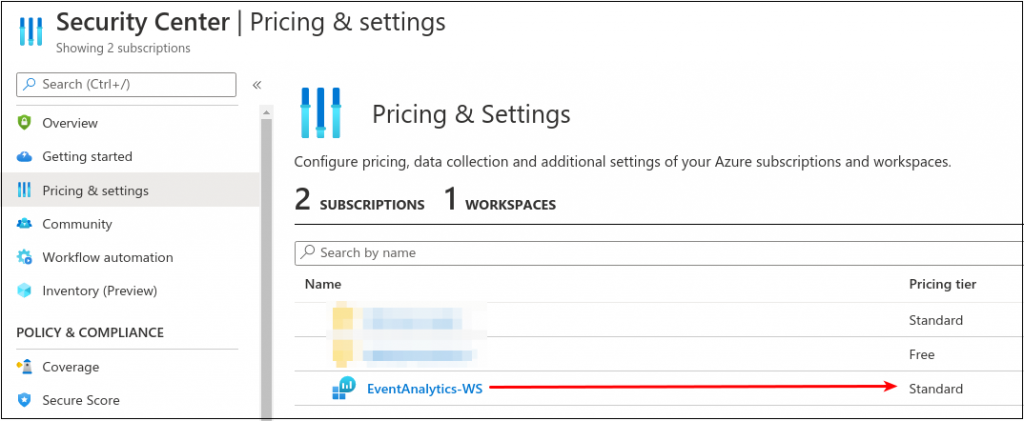The image size is (1024, 421).
Task: Click the Getting started cloud icon
Action: coord(25,157)
